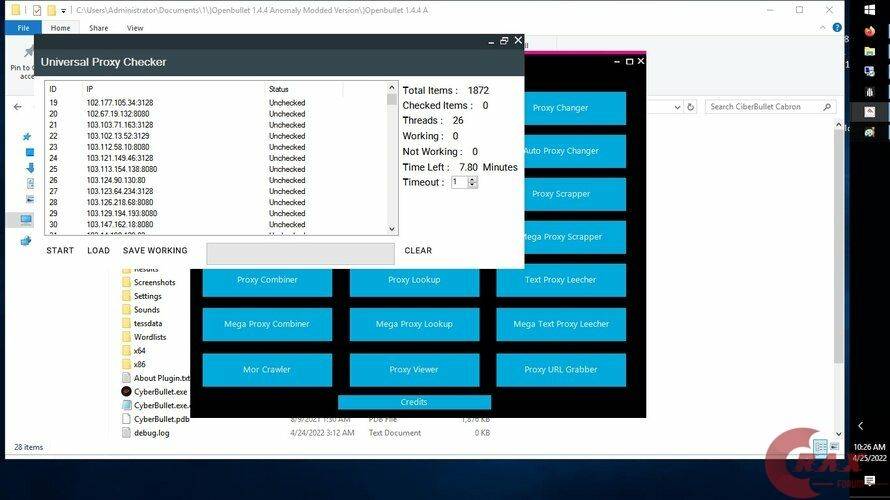The height and width of the screenshot is (500, 890).
Task: Launch the Mor Crawler tool
Action: (267, 369)
